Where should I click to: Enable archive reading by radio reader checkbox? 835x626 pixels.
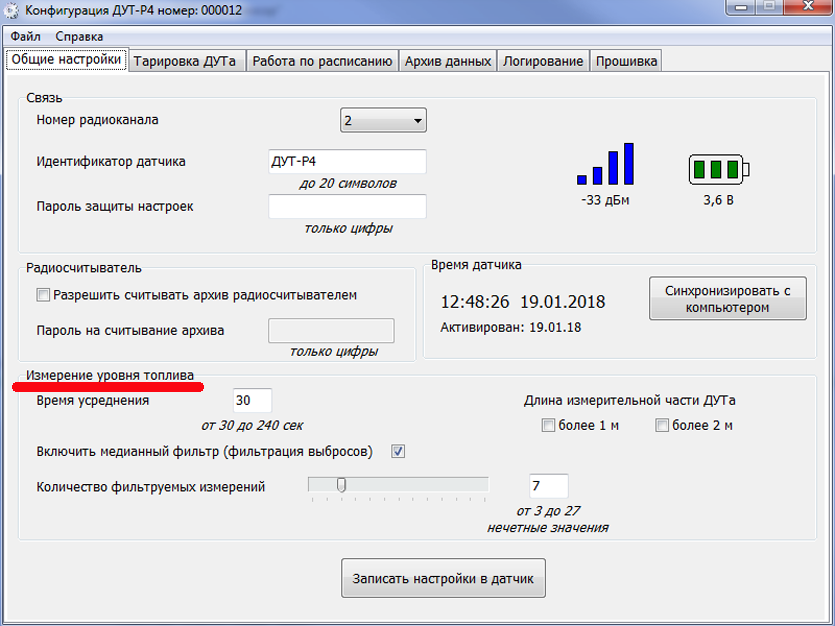coord(43,295)
